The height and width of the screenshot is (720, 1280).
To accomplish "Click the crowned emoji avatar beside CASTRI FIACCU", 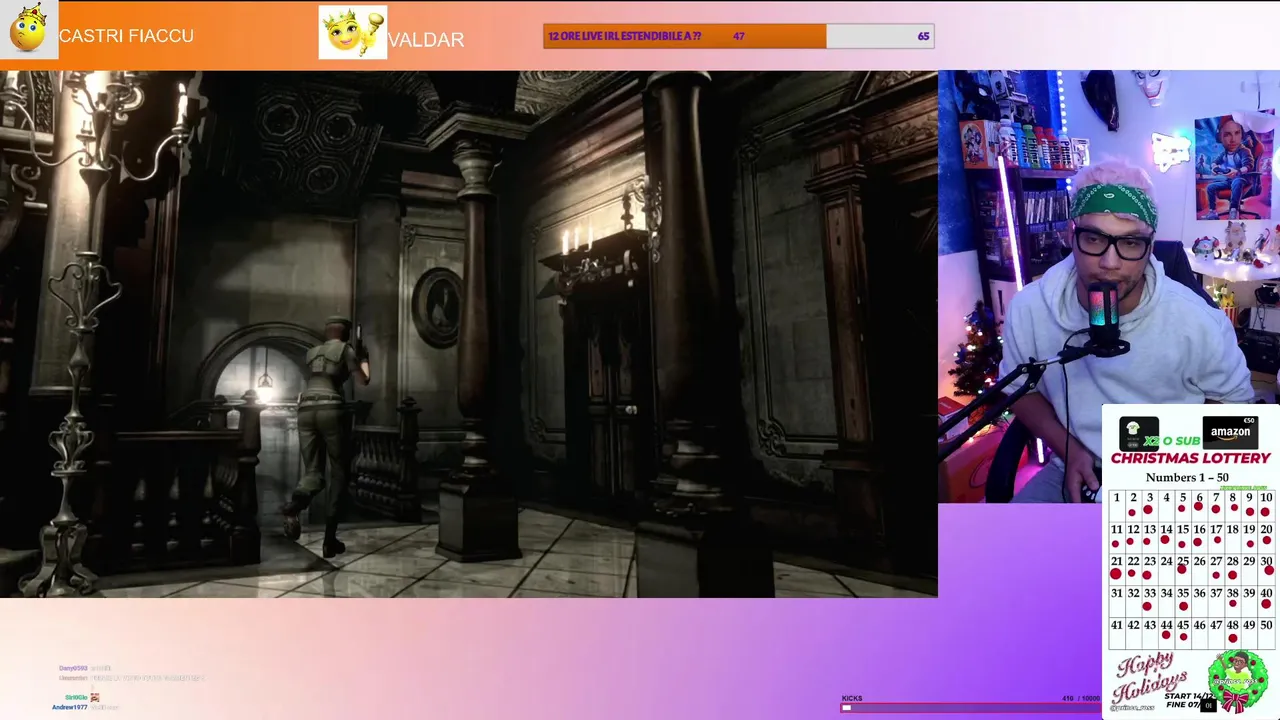I will (29, 29).
